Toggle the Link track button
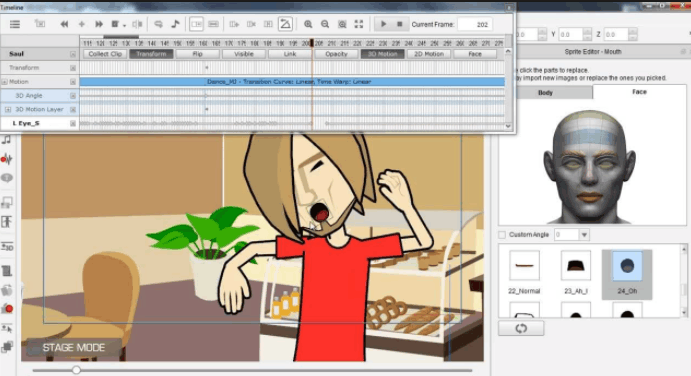691x376 pixels. [290, 54]
